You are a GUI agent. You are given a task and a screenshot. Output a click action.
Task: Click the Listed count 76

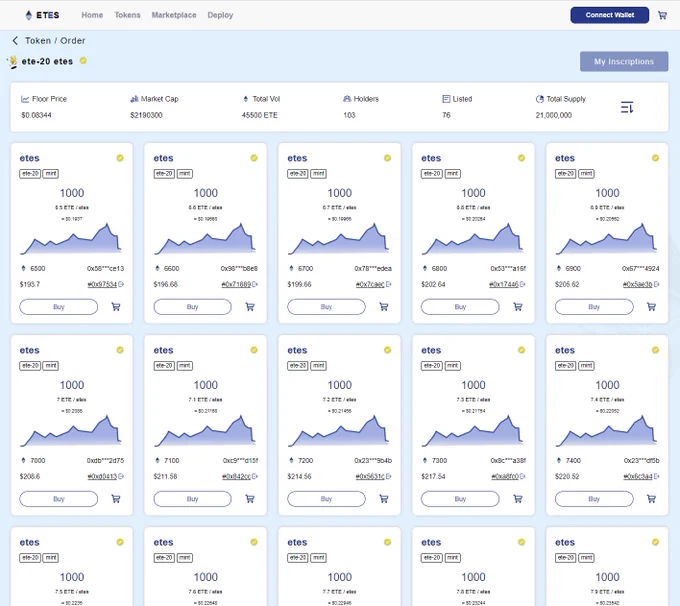pos(446,115)
